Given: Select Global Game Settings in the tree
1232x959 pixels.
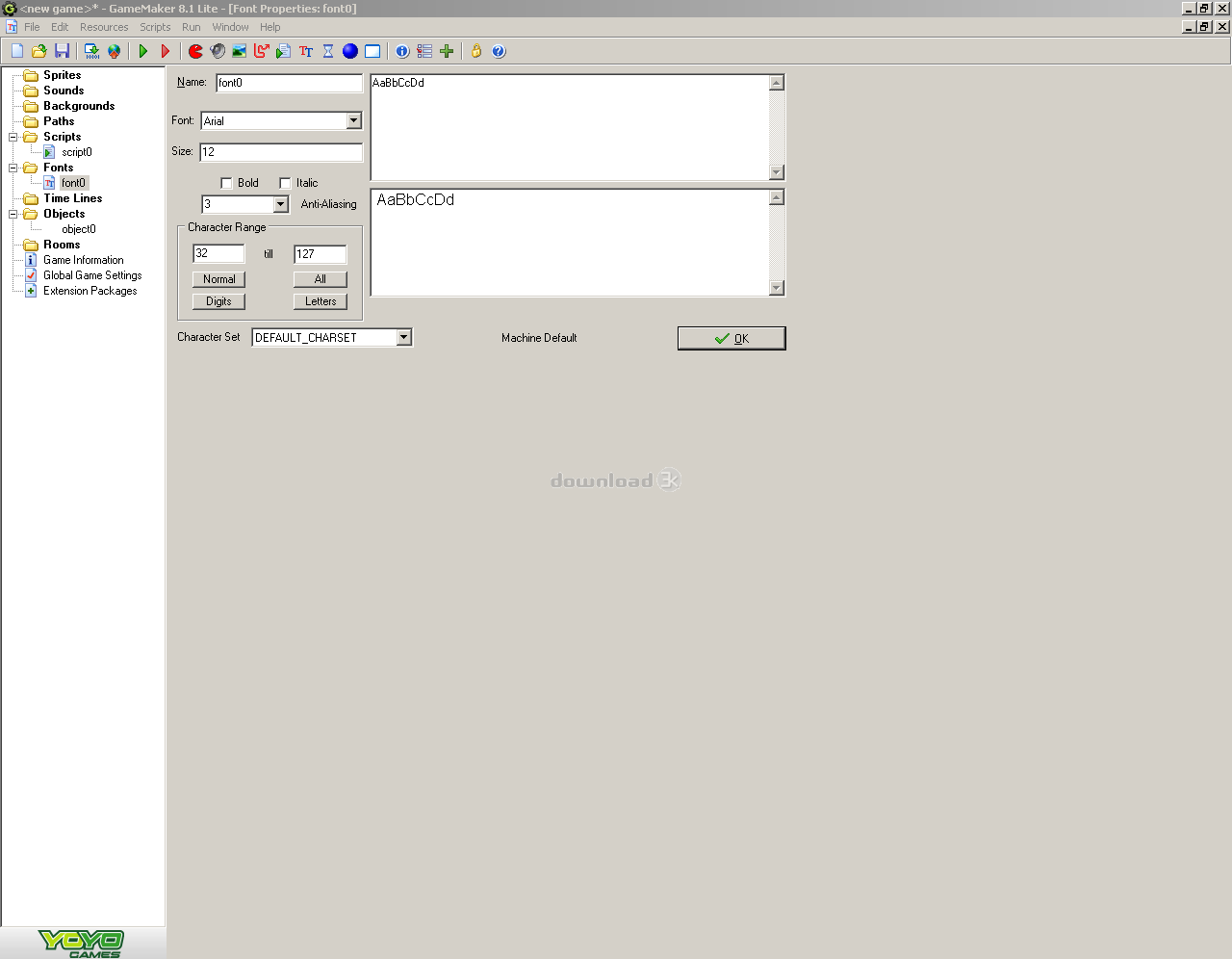Looking at the screenshot, I should [92, 275].
